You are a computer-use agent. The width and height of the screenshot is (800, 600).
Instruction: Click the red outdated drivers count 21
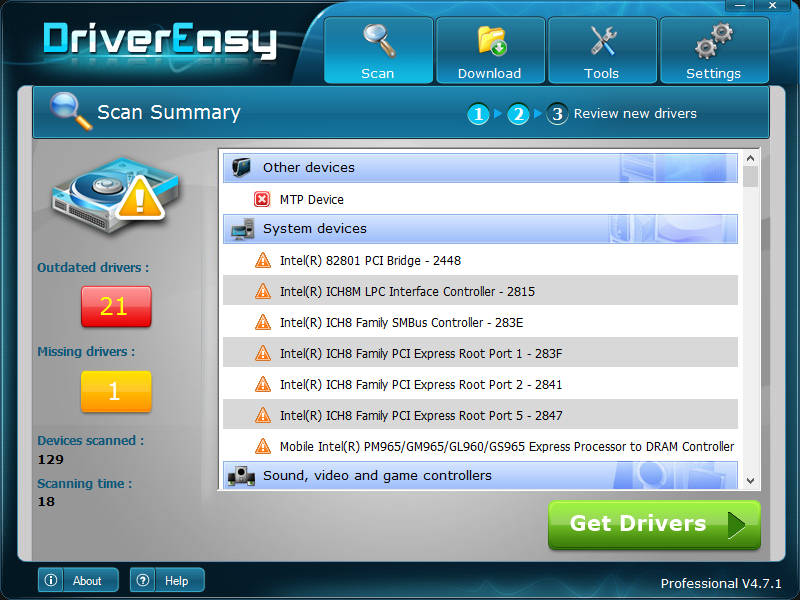[116, 307]
